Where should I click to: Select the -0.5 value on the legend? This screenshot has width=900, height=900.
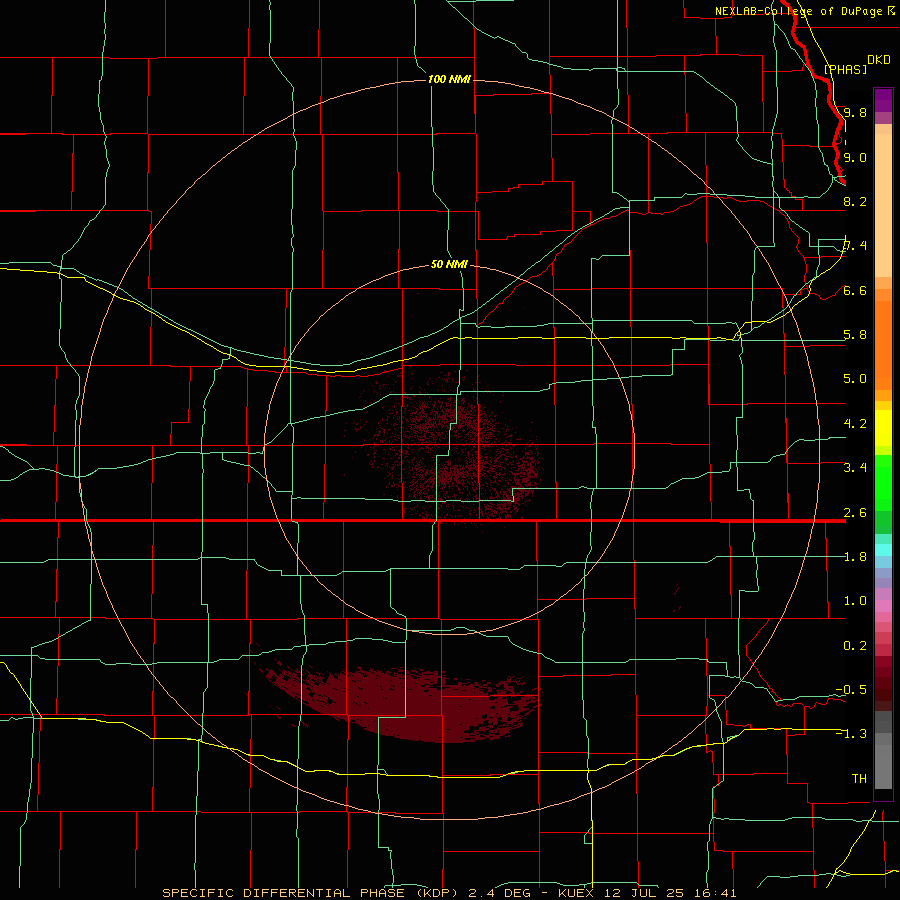click(851, 689)
